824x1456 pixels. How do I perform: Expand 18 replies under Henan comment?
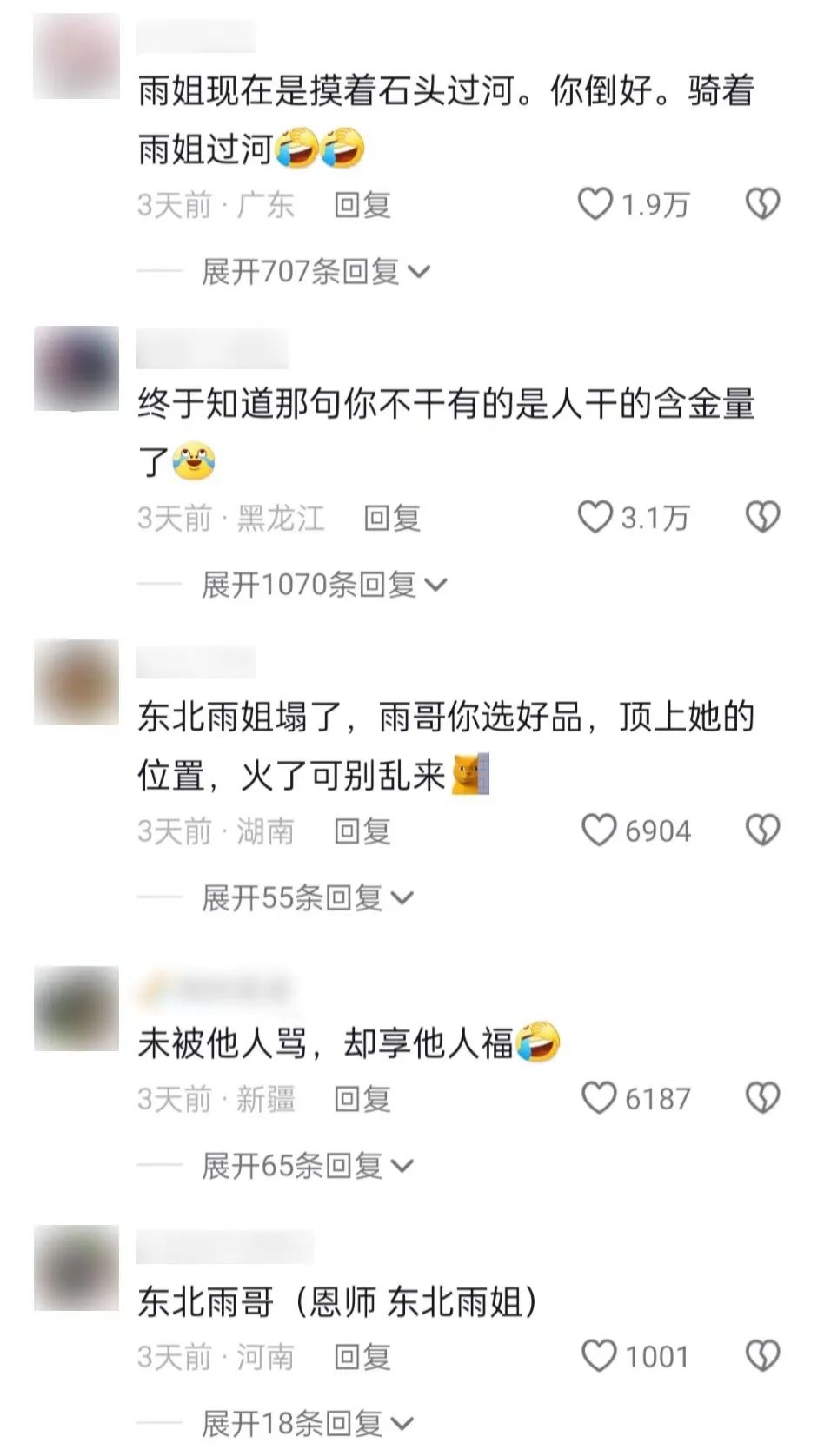pyautogui.click(x=308, y=1423)
